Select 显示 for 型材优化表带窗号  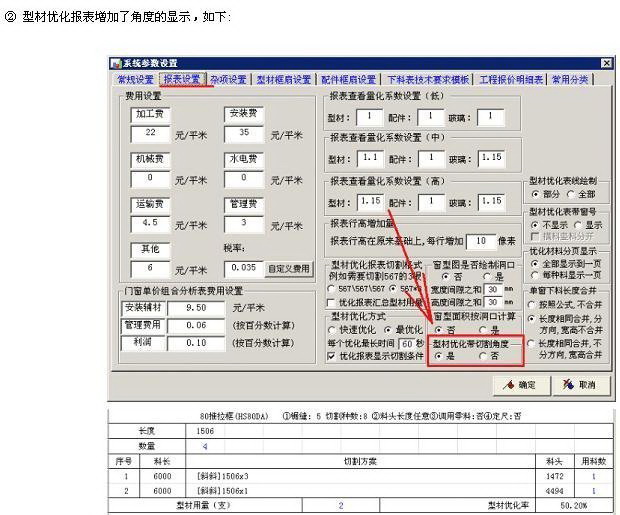[578, 225]
